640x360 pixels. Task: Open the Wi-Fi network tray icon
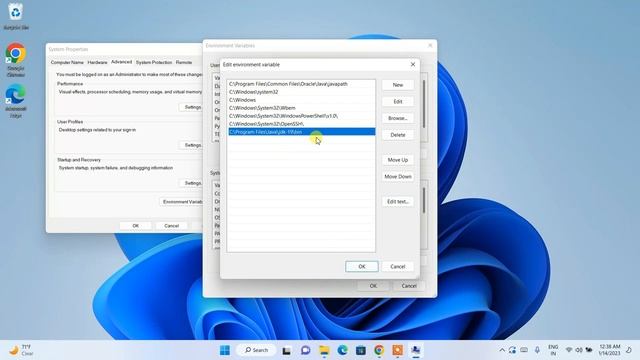(569, 350)
